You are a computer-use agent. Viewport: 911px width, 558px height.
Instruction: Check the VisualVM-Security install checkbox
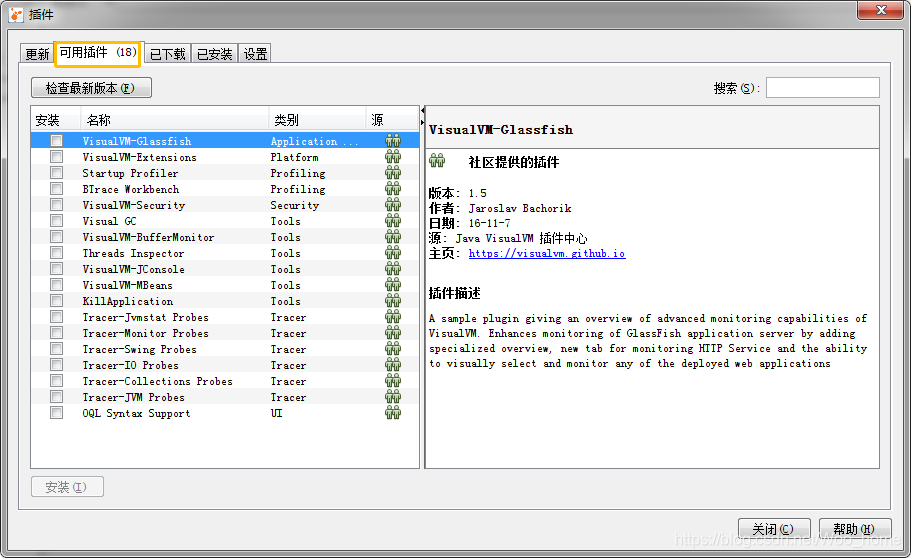(x=56, y=205)
